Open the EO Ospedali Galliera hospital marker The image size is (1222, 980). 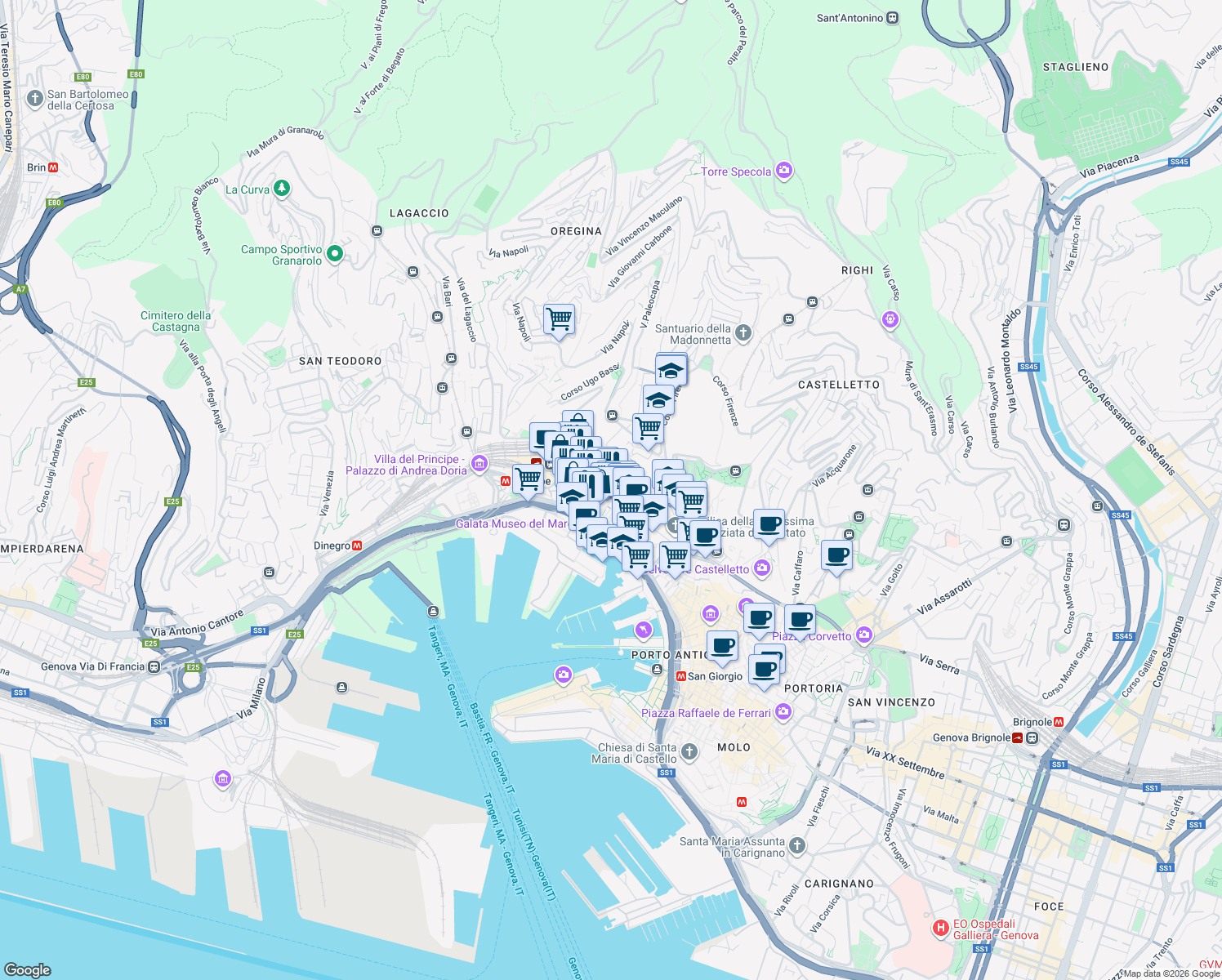(x=941, y=929)
